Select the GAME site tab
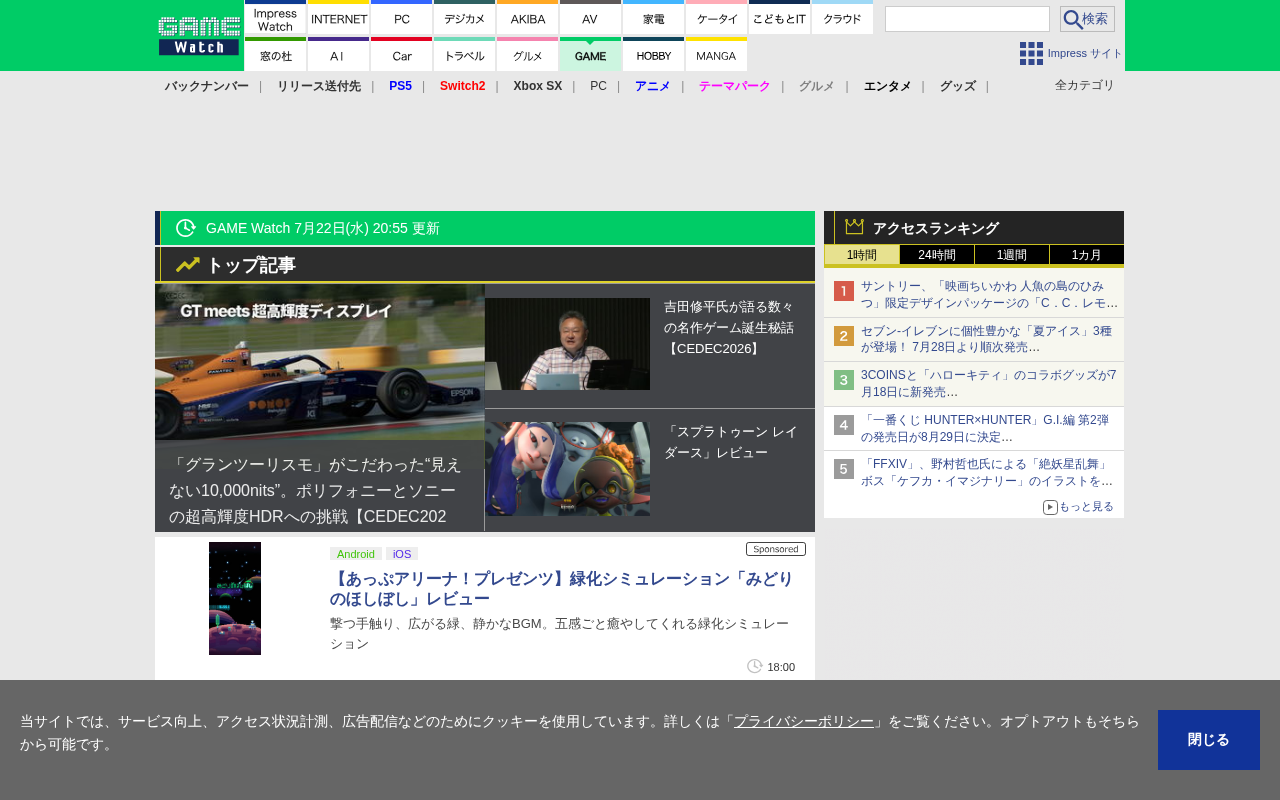1280x800 pixels. click(x=590, y=54)
